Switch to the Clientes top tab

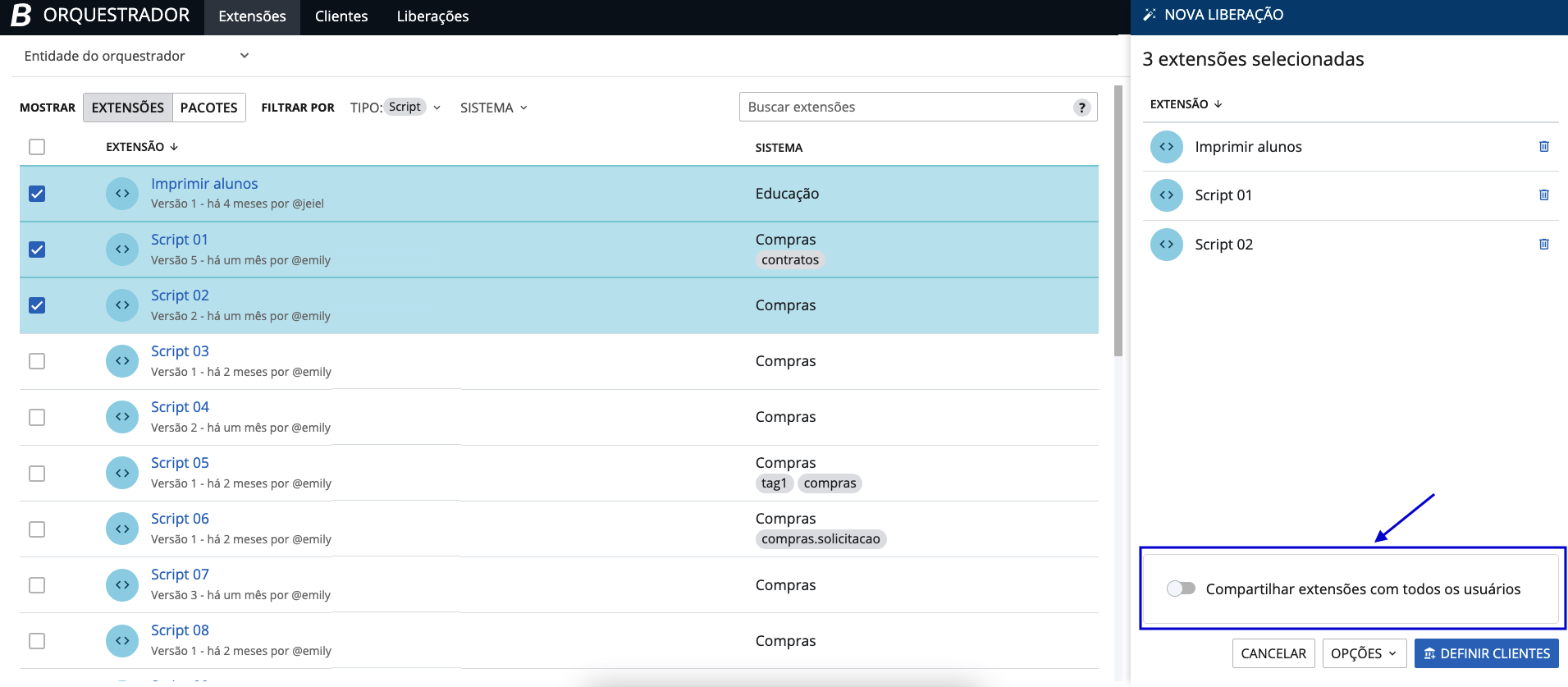(341, 16)
